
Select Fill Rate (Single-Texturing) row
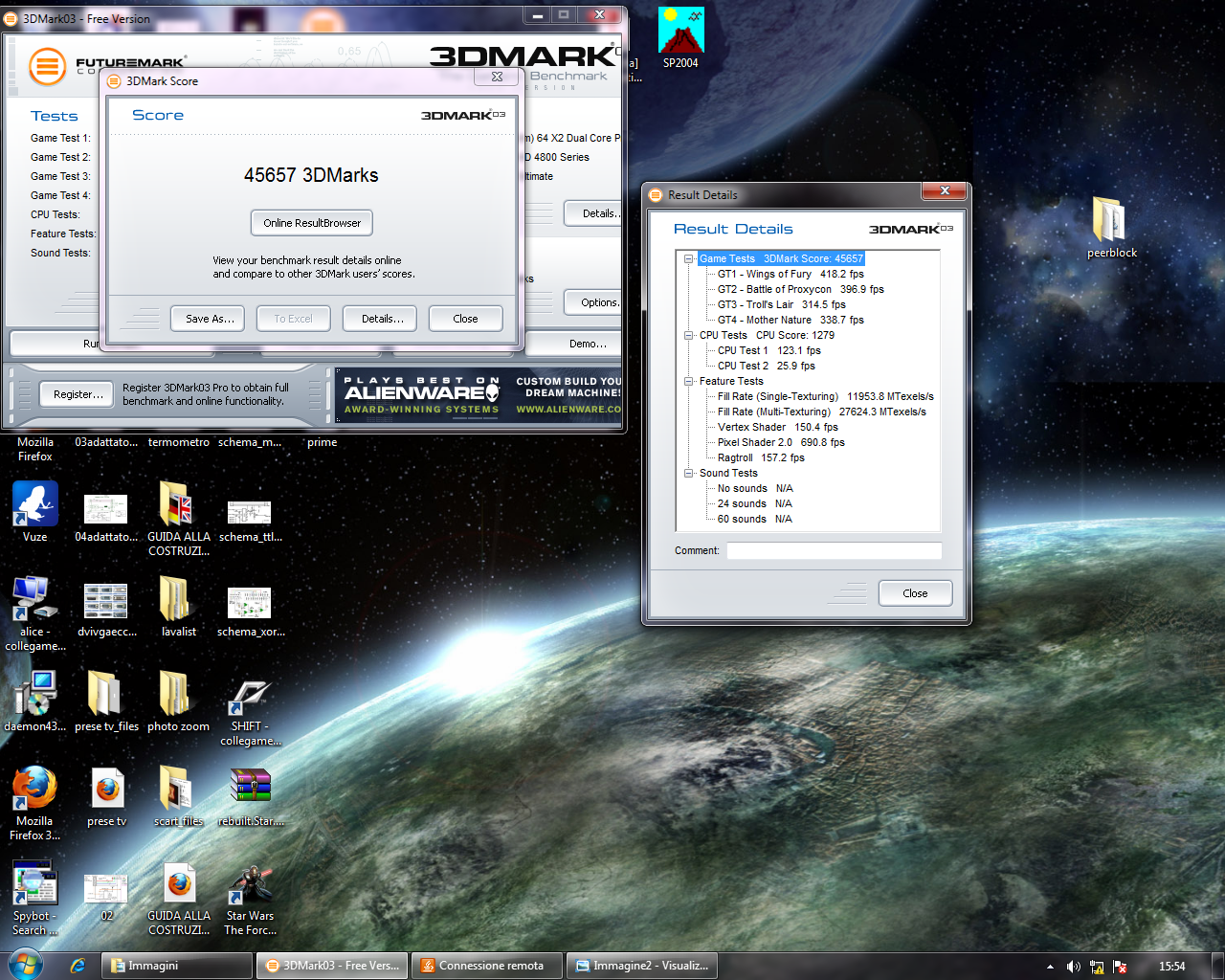826,396
